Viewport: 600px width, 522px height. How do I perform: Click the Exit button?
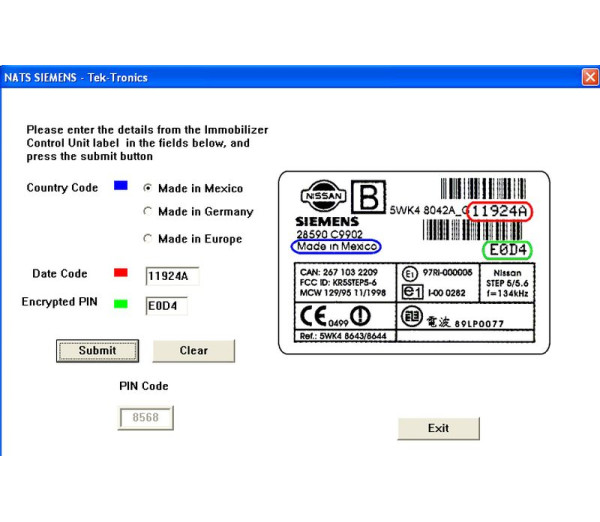coord(438,428)
